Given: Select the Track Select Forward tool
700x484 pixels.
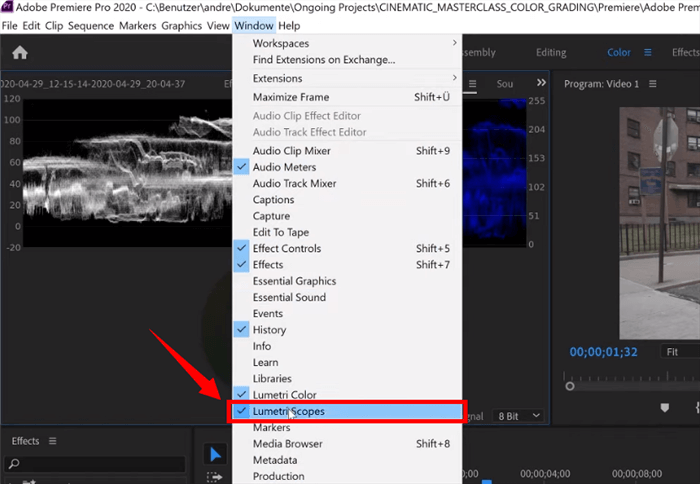Looking at the screenshot, I should (215, 477).
